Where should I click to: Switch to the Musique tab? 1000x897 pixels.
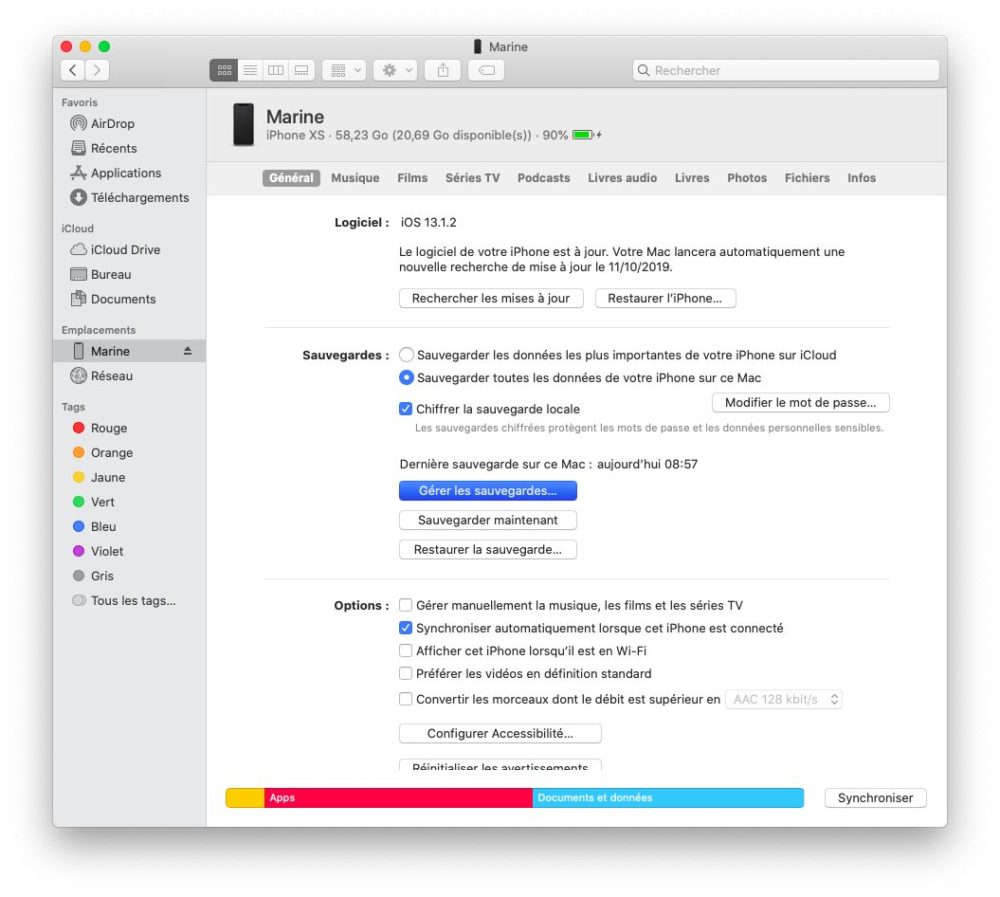pos(355,178)
